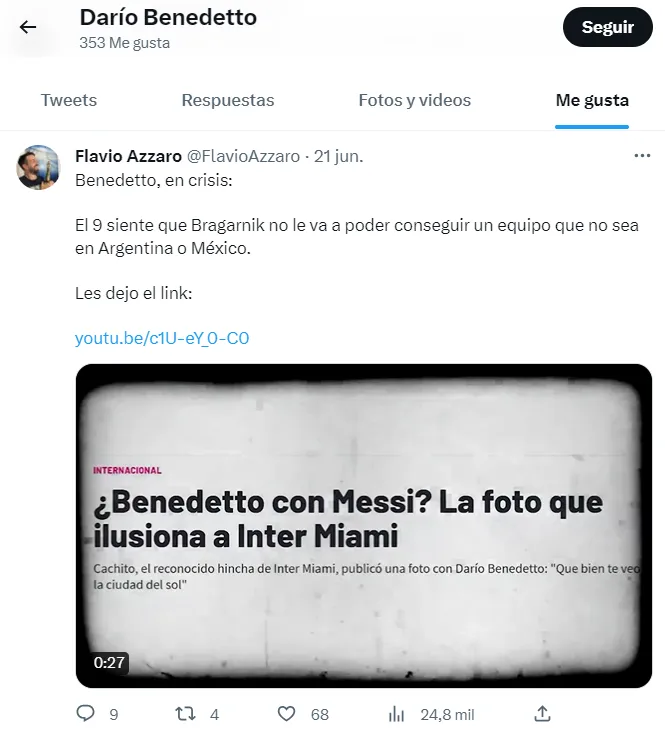Open the three-dot more options menu

point(642,156)
